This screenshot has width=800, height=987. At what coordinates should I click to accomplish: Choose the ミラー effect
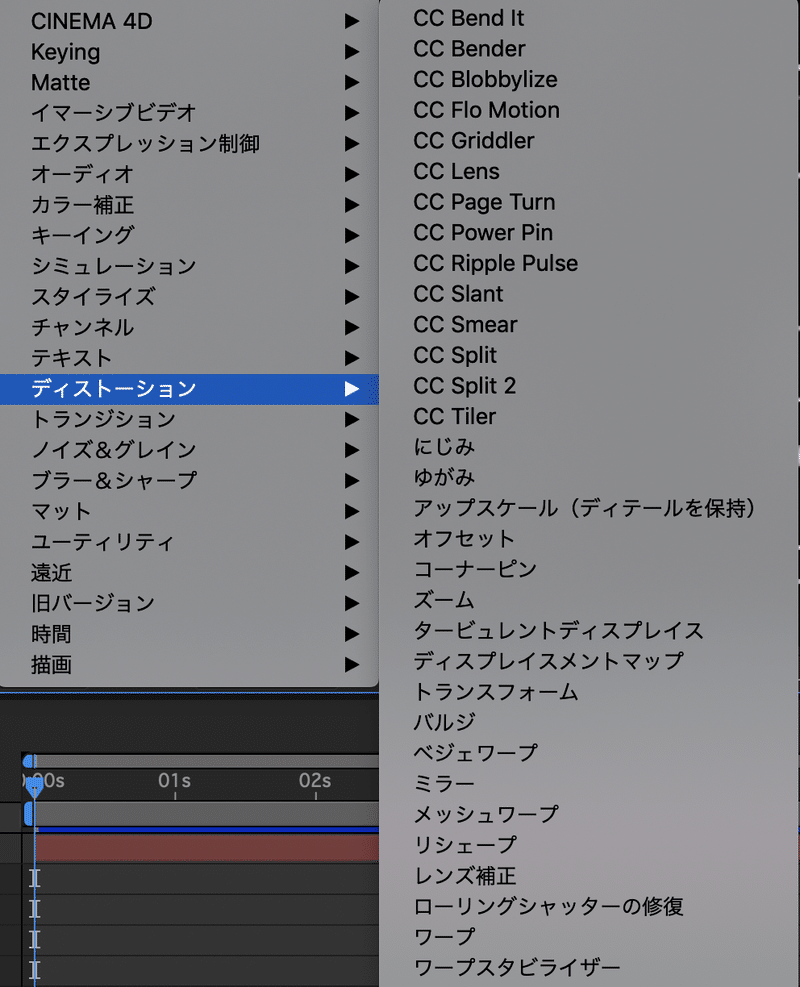[589, 784]
